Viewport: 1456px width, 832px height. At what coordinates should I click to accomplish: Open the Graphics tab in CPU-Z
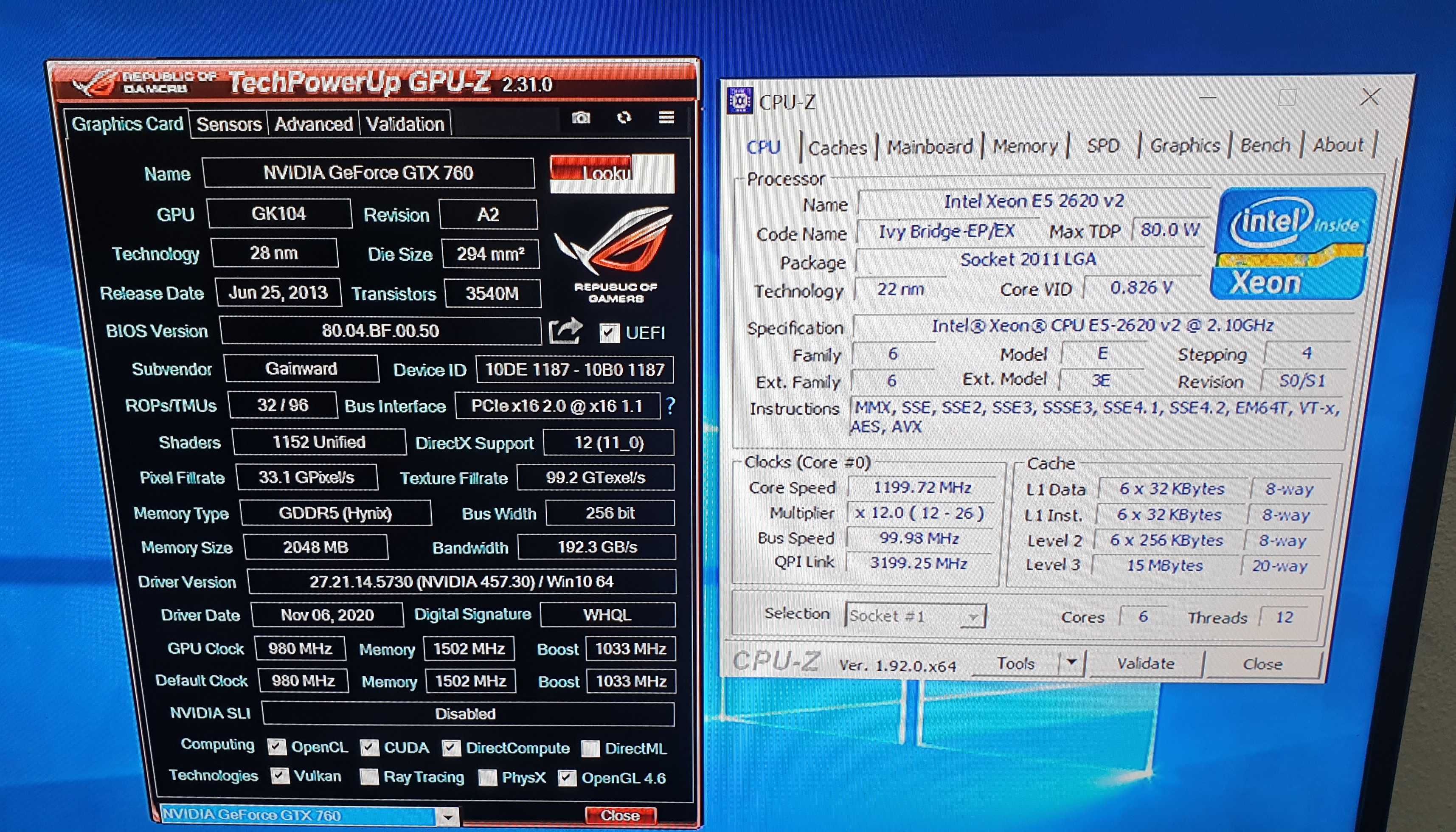[1185, 145]
